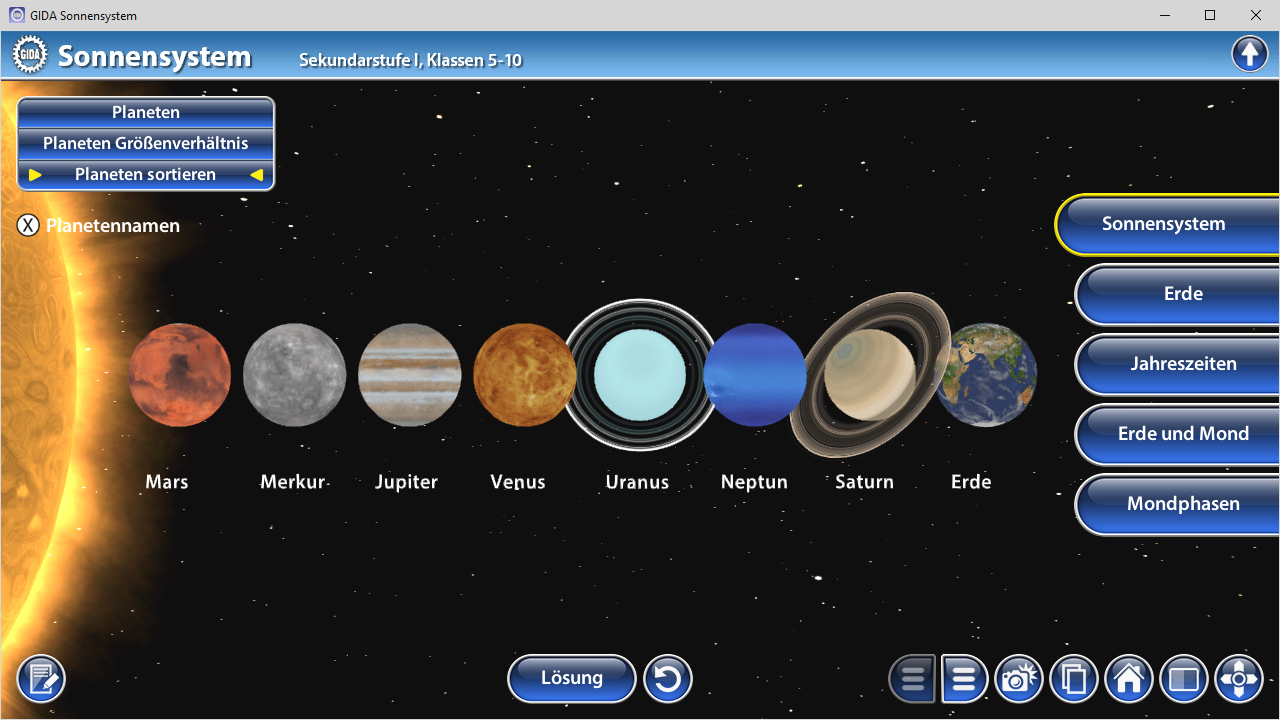The width and height of the screenshot is (1280, 720).
Task: Click the up arrow icon in header
Action: (1249, 54)
